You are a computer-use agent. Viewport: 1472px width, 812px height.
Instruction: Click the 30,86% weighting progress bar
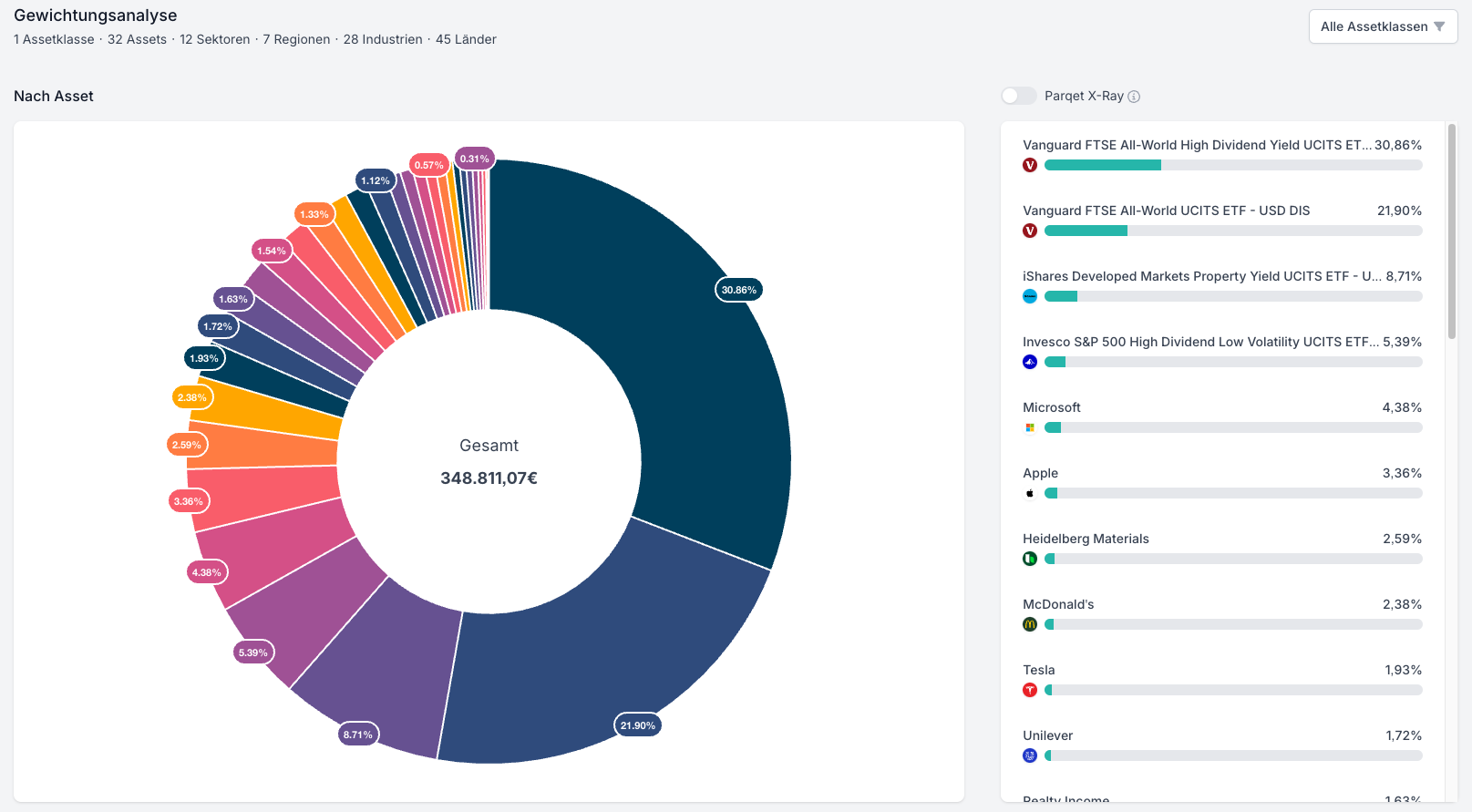click(x=1233, y=165)
